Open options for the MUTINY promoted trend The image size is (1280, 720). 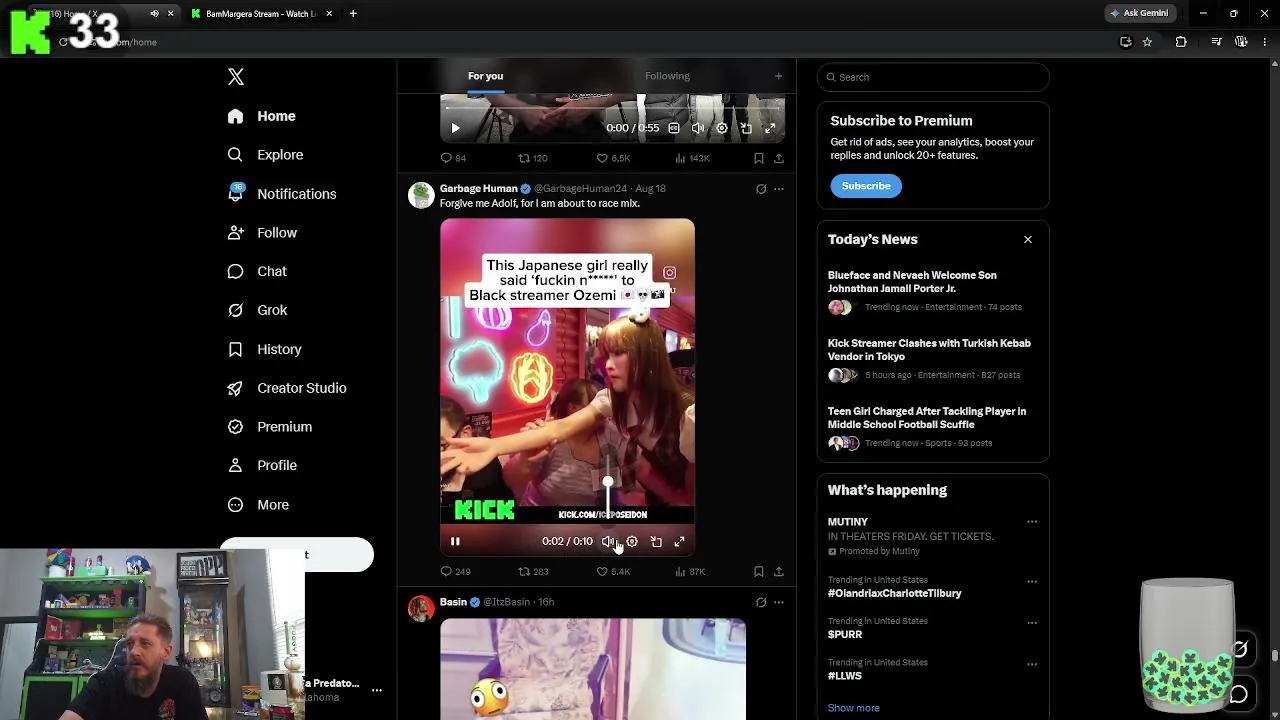click(x=1032, y=522)
